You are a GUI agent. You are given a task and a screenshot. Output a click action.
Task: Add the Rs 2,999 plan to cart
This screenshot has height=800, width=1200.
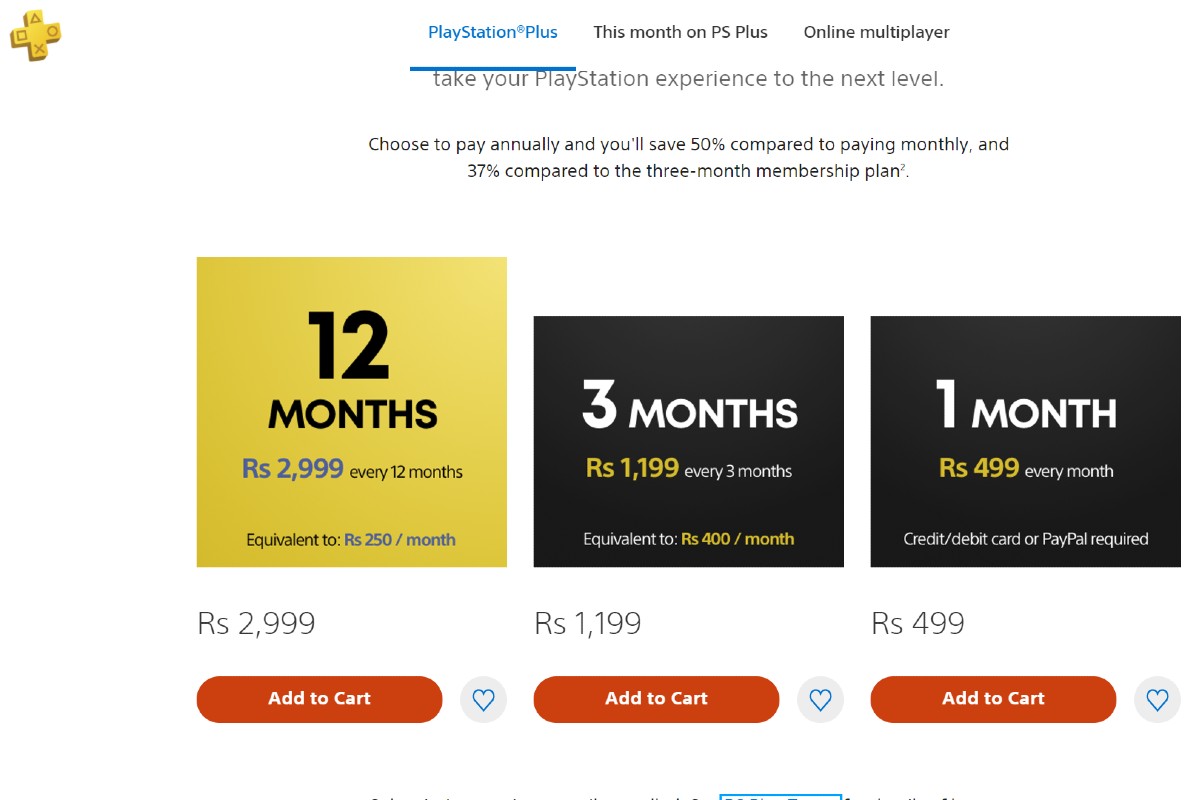(319, 699)
